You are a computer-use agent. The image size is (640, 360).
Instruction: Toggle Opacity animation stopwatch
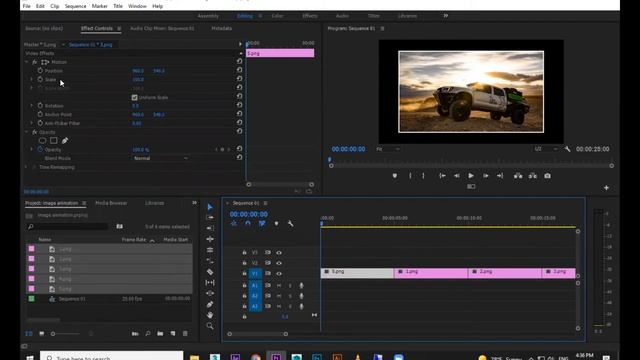(40, 149)
